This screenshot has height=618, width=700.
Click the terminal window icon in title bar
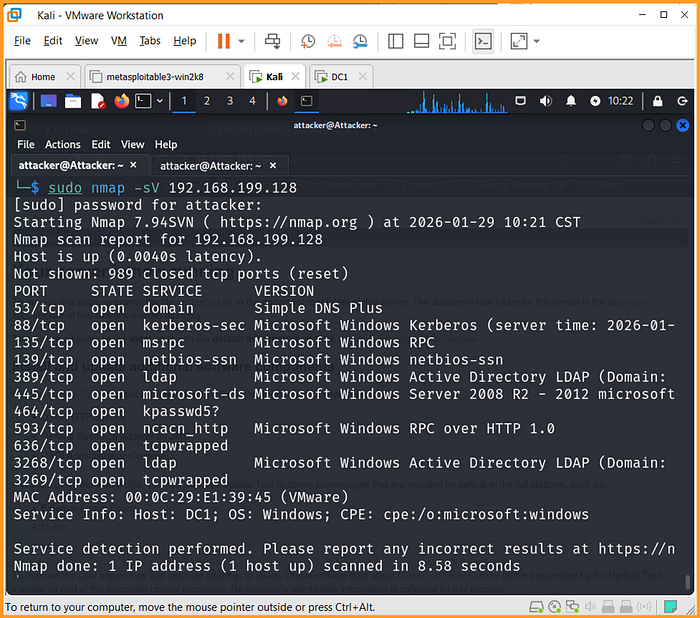[x=20, y=125]
